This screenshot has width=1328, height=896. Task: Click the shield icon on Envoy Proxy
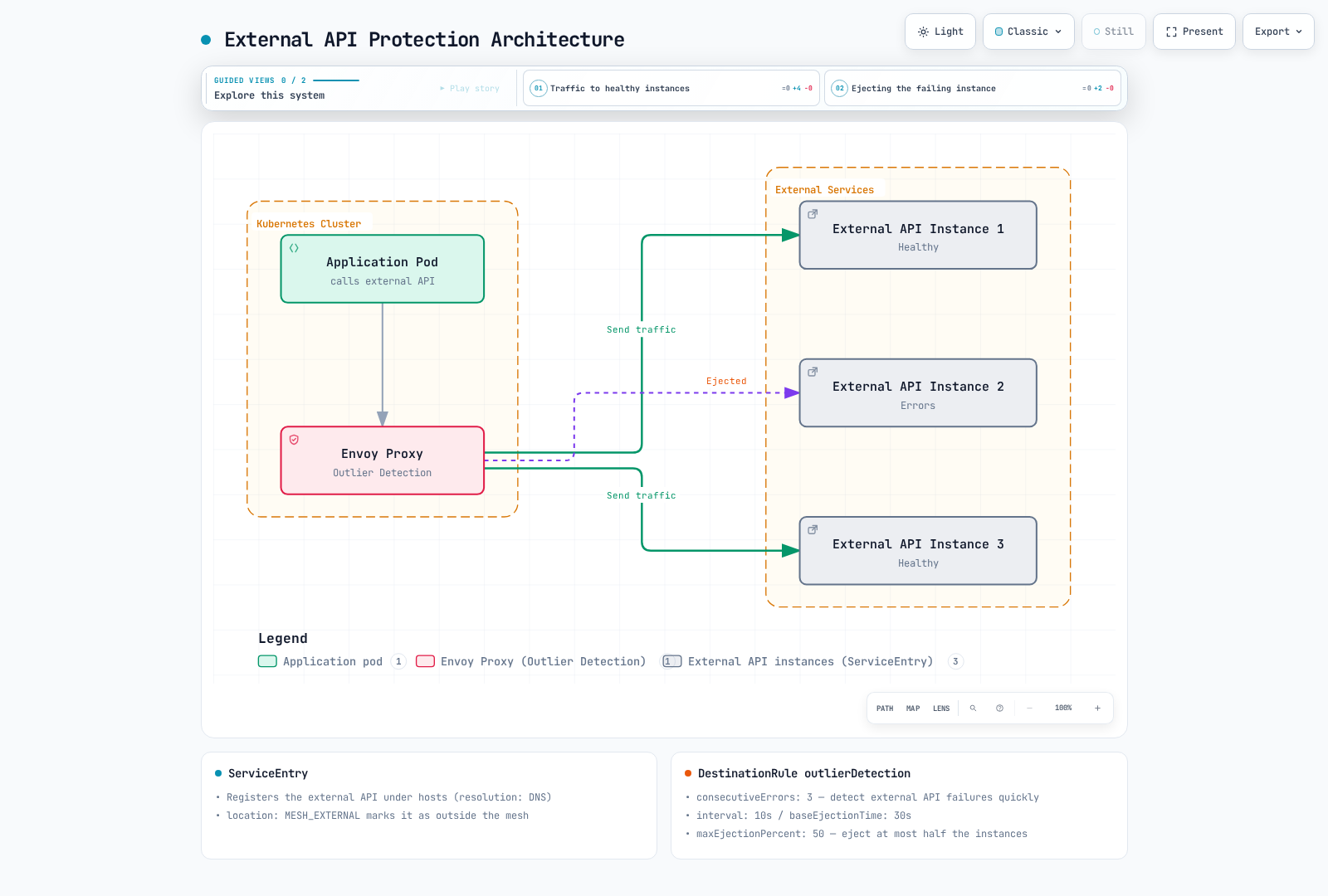point(294,440)
